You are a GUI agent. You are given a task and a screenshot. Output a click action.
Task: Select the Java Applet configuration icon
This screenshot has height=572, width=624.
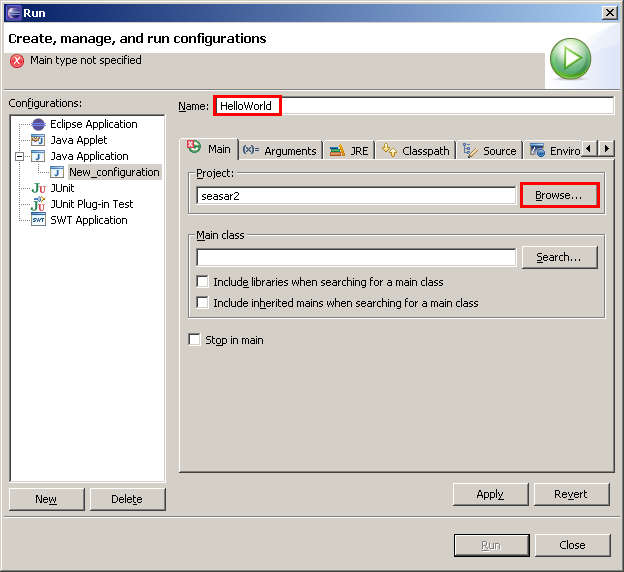38,140
